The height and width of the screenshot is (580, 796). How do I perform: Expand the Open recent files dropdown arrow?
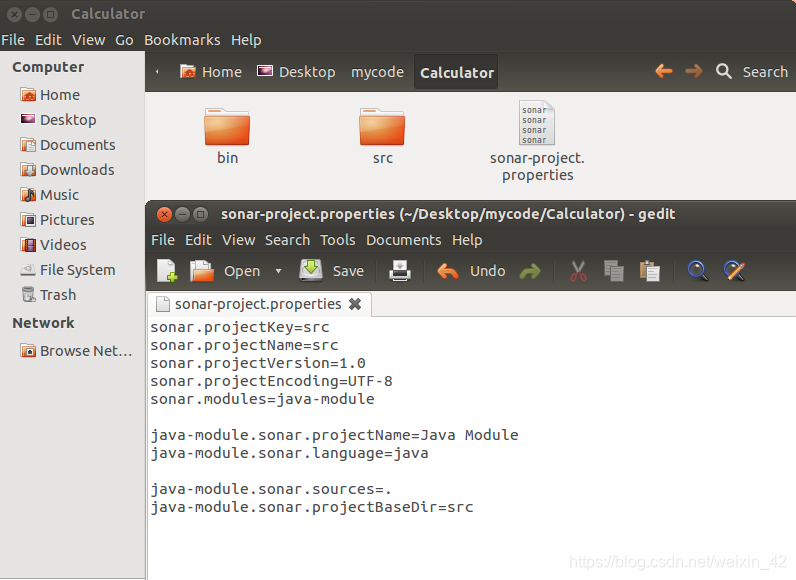pyautogui.click(x=278, y=271)
